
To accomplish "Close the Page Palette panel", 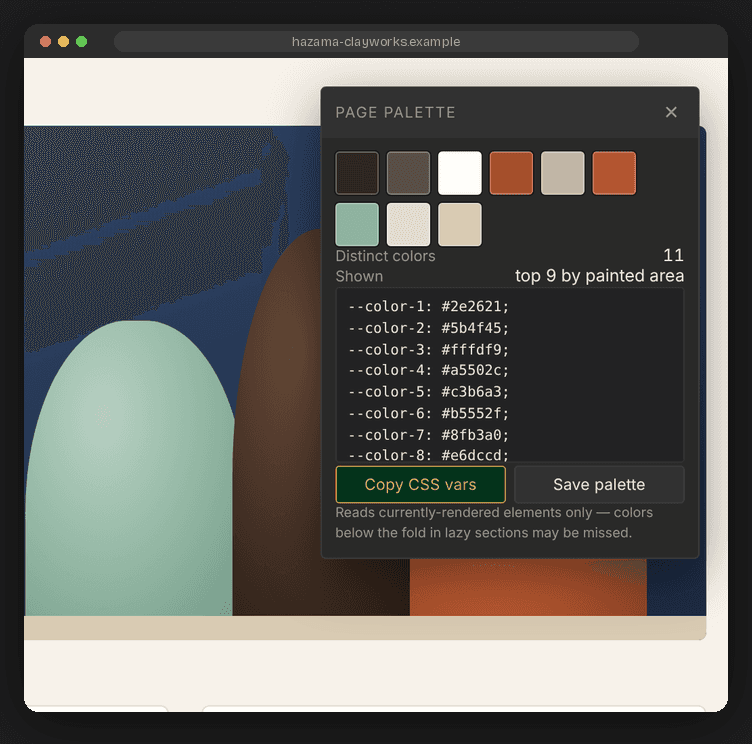I will tap(671, 112).
